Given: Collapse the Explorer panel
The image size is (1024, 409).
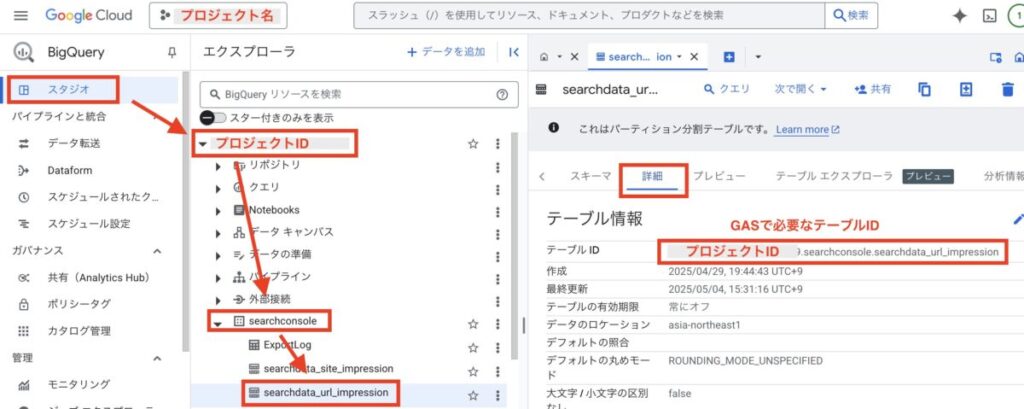Looking at the screenshot, I should tap(513, 52).
